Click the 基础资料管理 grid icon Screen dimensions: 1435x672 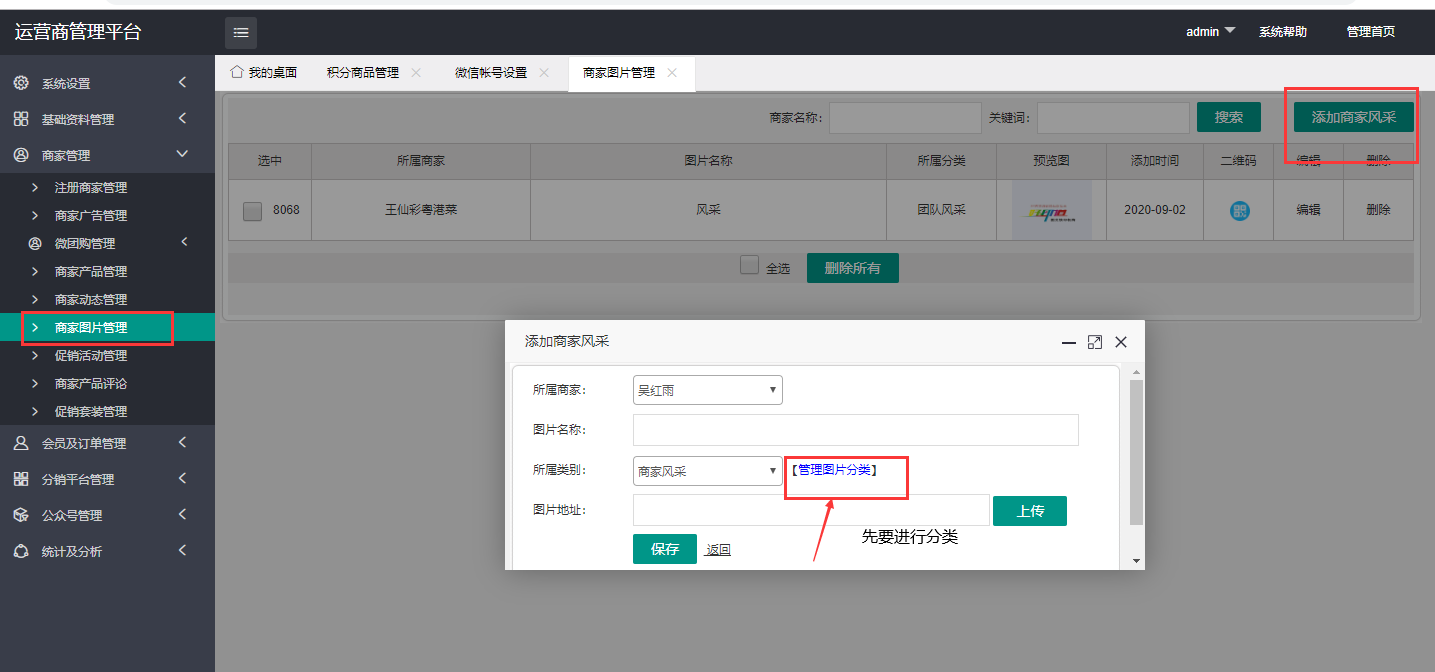click(21, 119)
